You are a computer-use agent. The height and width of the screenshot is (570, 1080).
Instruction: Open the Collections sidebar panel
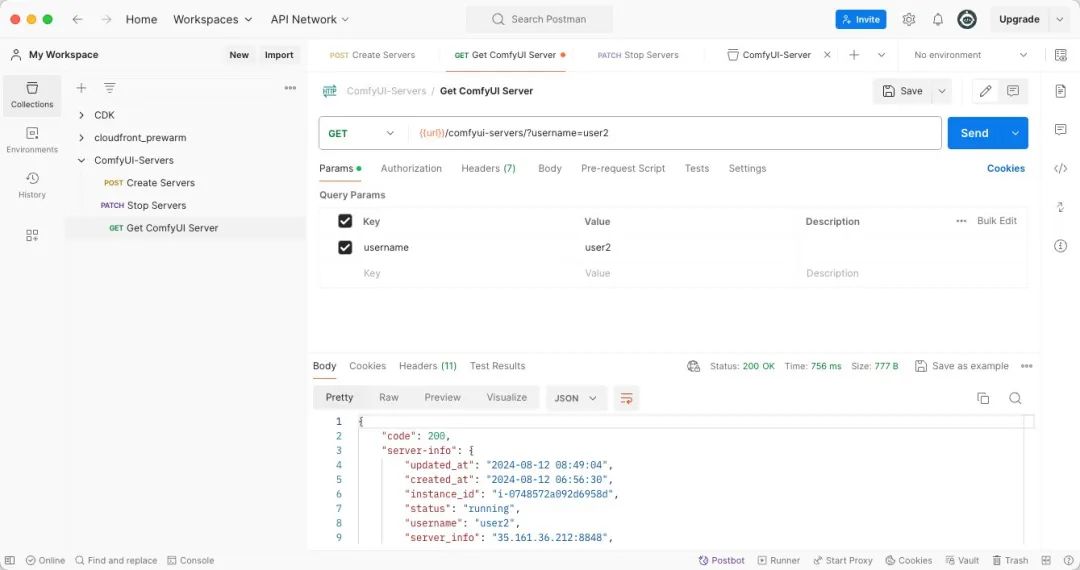coord(32,95)
